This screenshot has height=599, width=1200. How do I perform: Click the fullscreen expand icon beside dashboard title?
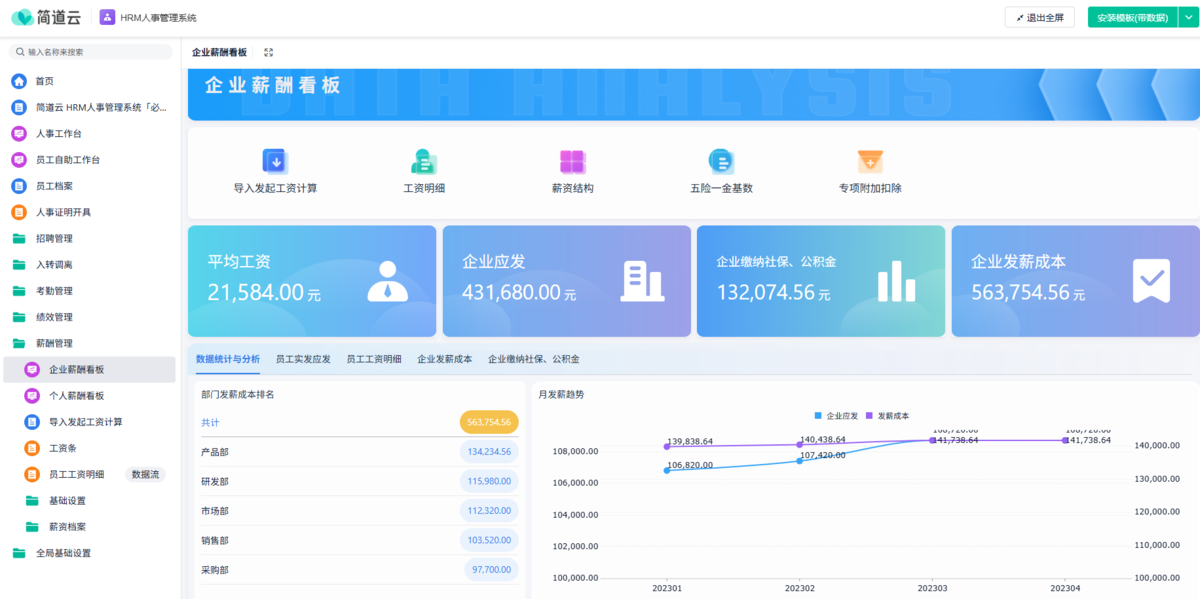[x=268, y=53]
